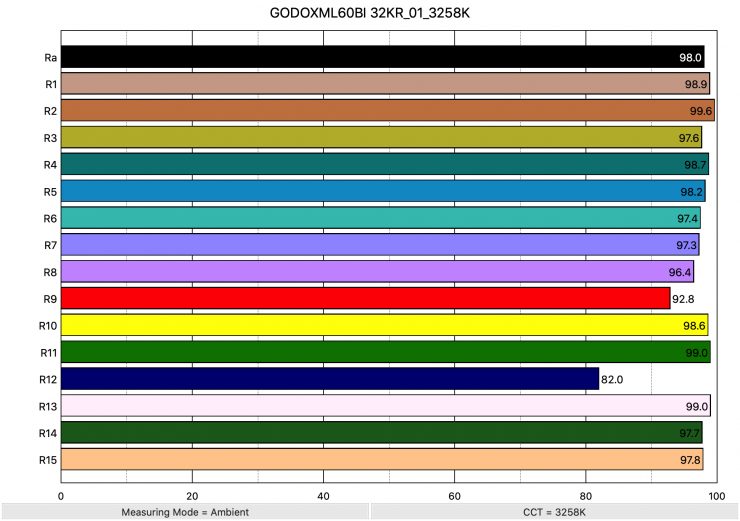740x521 pixels.
Task: Click the 60 tick on the x-axis
Action: click(x=454, y=494)
